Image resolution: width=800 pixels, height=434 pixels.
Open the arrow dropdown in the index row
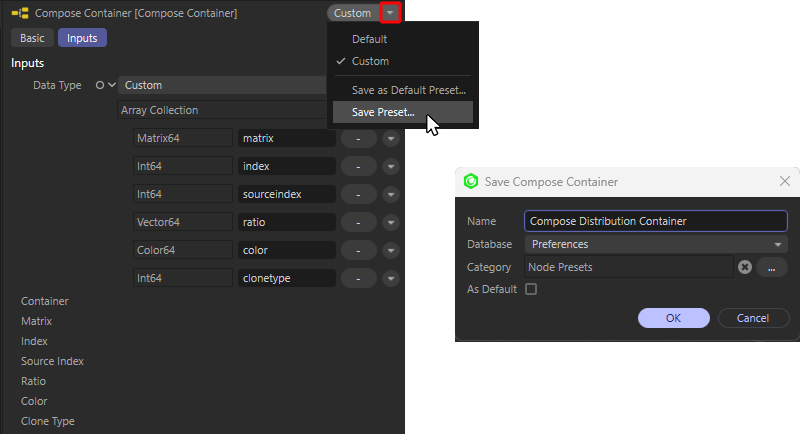pos(390,166)
